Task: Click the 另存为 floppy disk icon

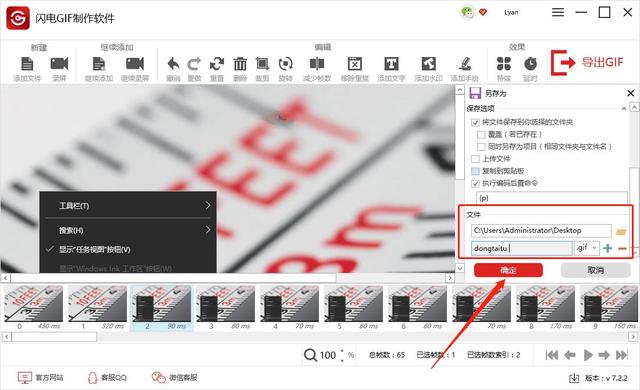Action: coord(475,93)
